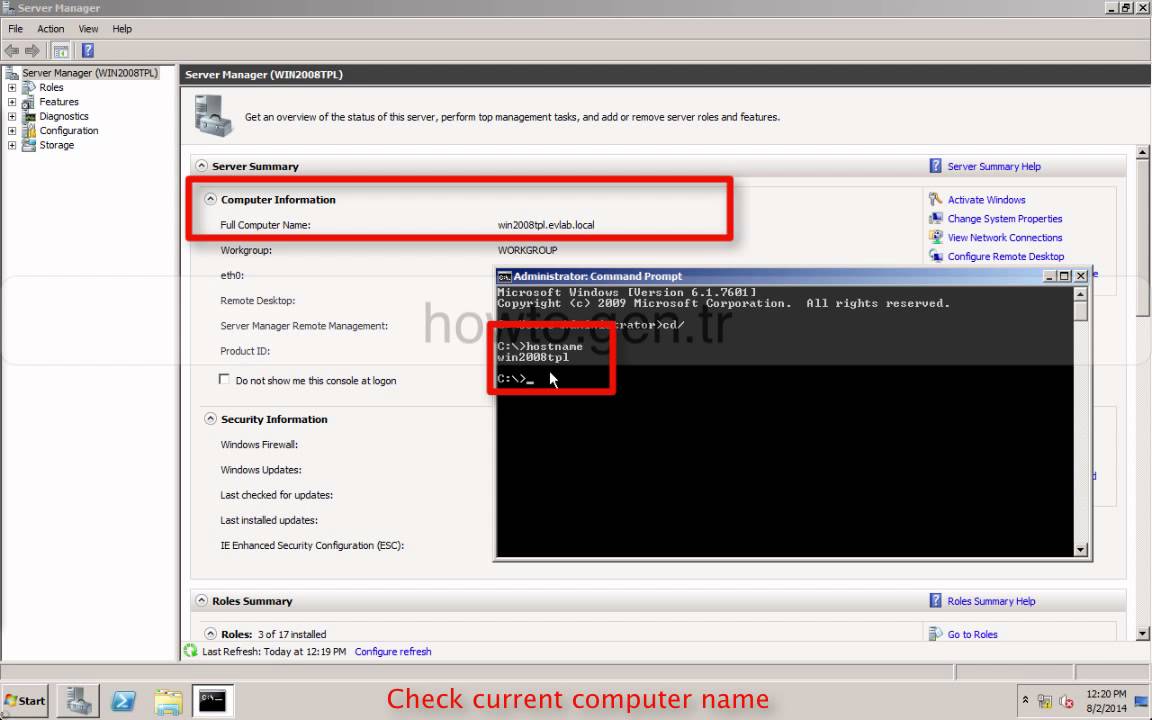Image resolution: width=1152 pixels, height=720 pixels.
Task: Select the Diagnostics node icon in tree
Action: click(x=29, y=116)
